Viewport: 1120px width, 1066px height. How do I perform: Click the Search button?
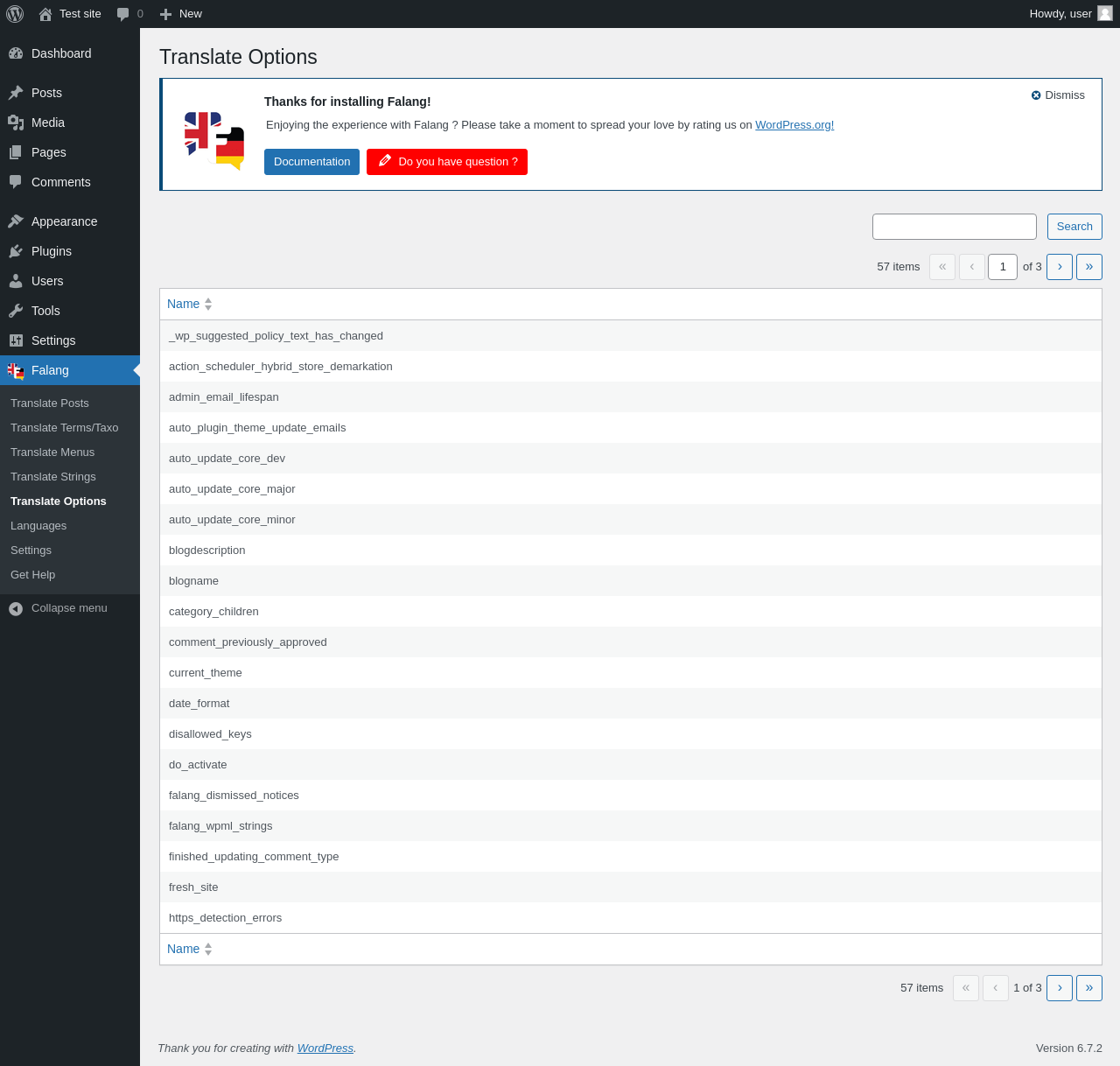1074,227
